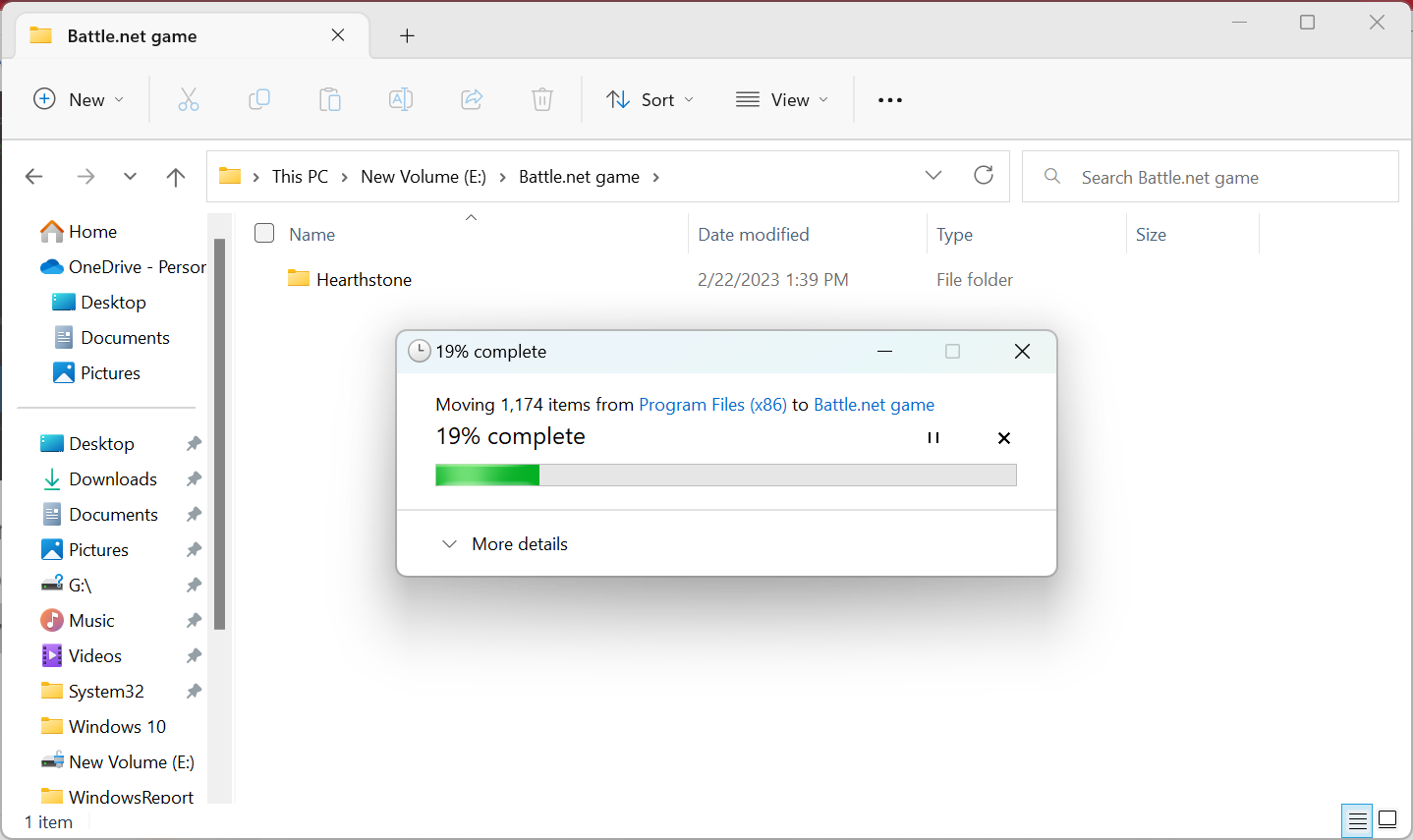1413x840 pixels.
Task: Unpin System32 using its pin icon
Action: (194, 692)
